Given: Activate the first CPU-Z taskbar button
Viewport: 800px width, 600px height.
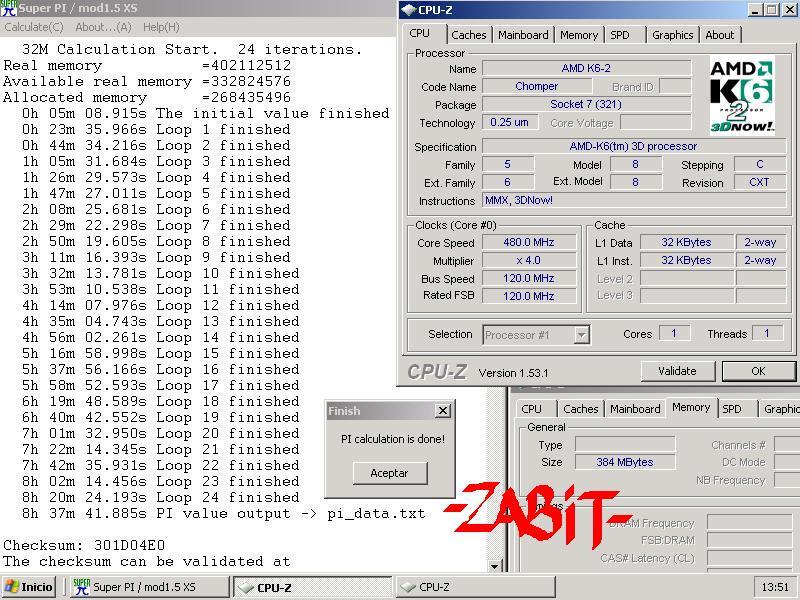Looking at the screenshot, I should [x=312, y=587].
